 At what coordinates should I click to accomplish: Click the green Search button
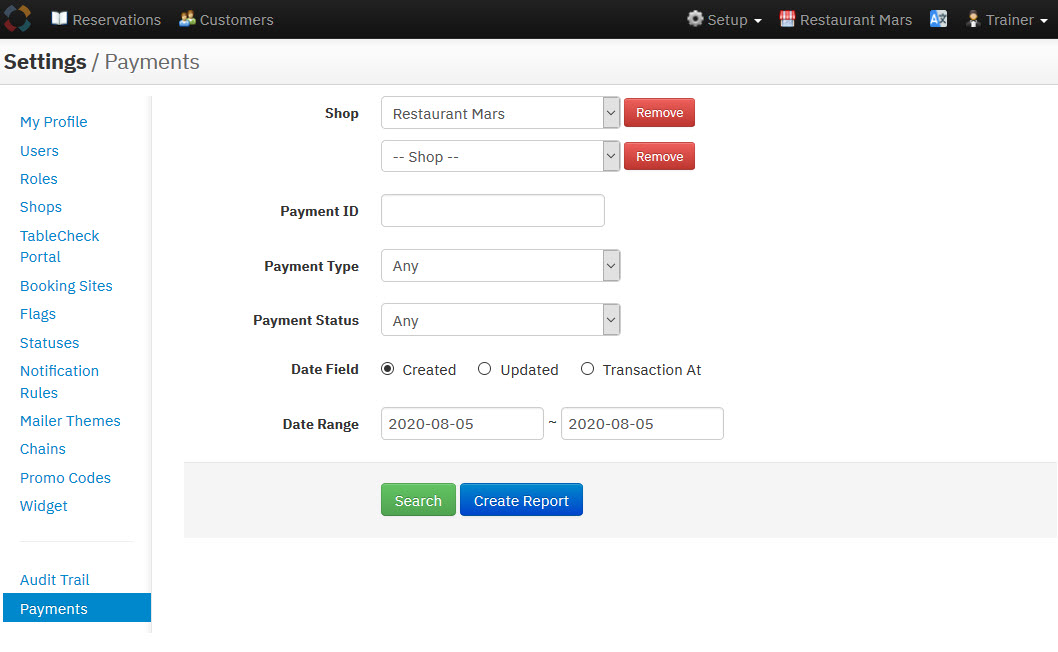(x=418, y=500)
